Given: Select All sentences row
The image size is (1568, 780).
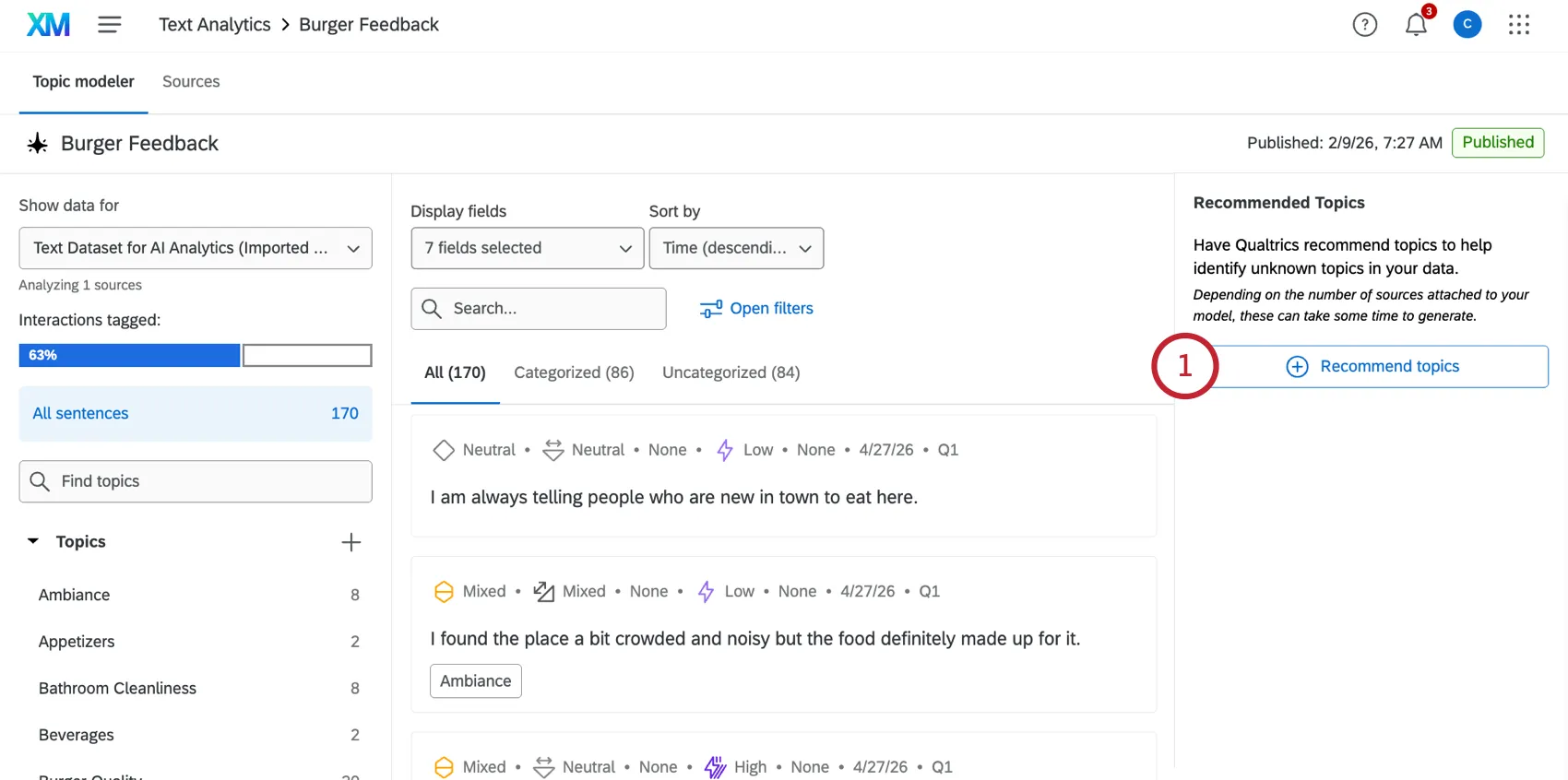Looking at the screenshot, I should (196, 414).
